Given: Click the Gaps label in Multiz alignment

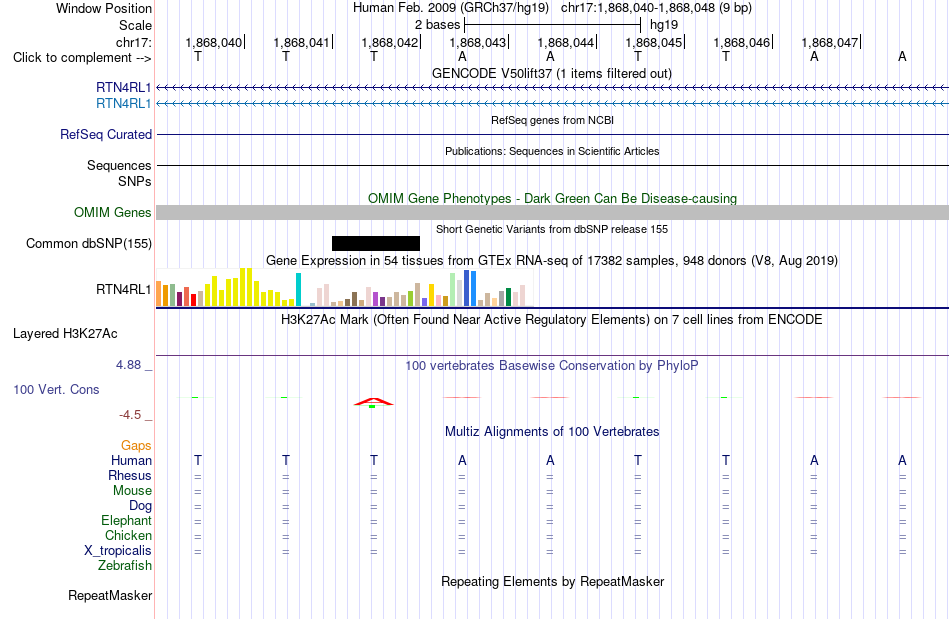Looking at the screenshot, I should [x=136, y=446].
